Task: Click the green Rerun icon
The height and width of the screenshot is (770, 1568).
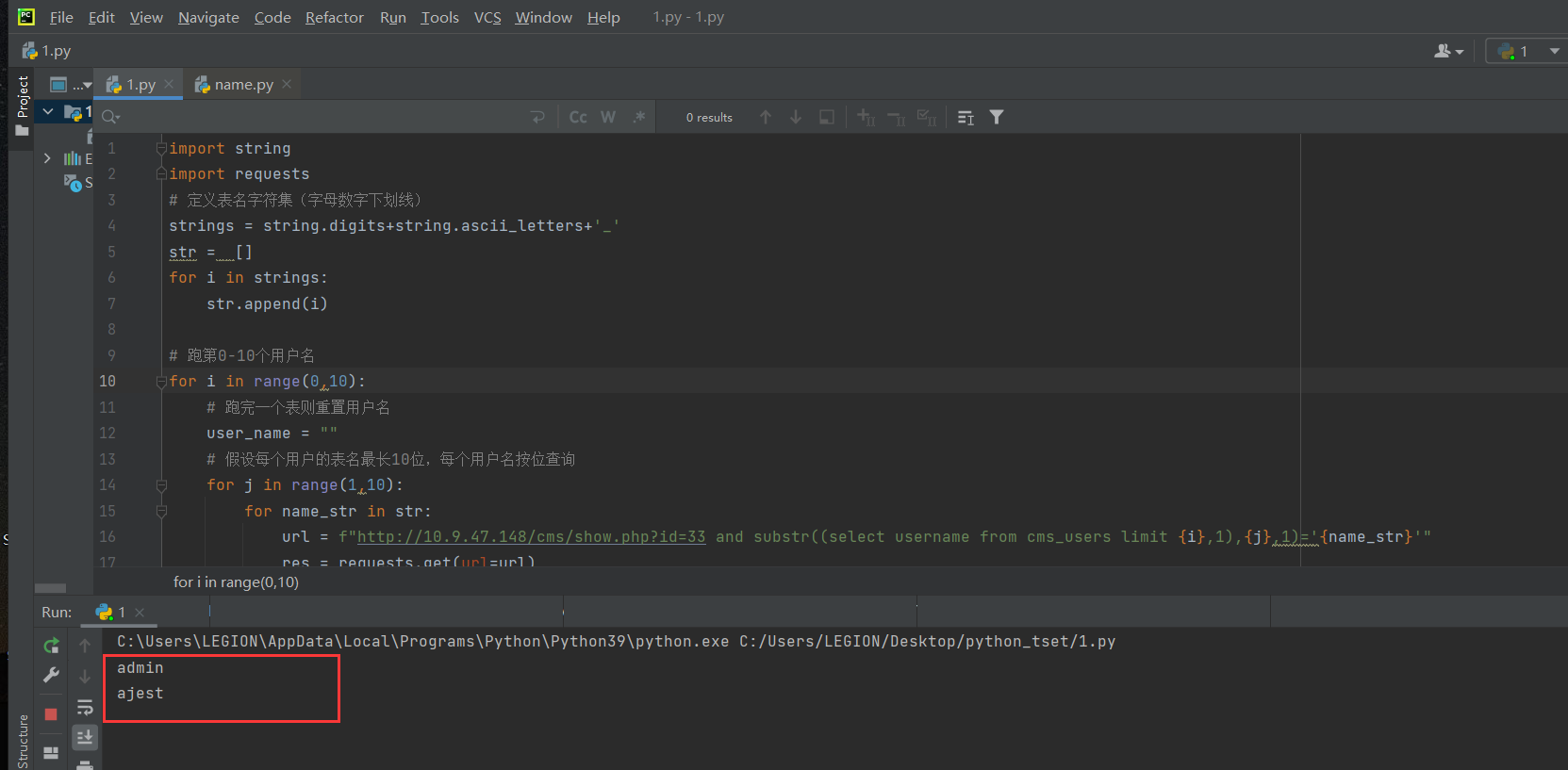Action: 51,646
